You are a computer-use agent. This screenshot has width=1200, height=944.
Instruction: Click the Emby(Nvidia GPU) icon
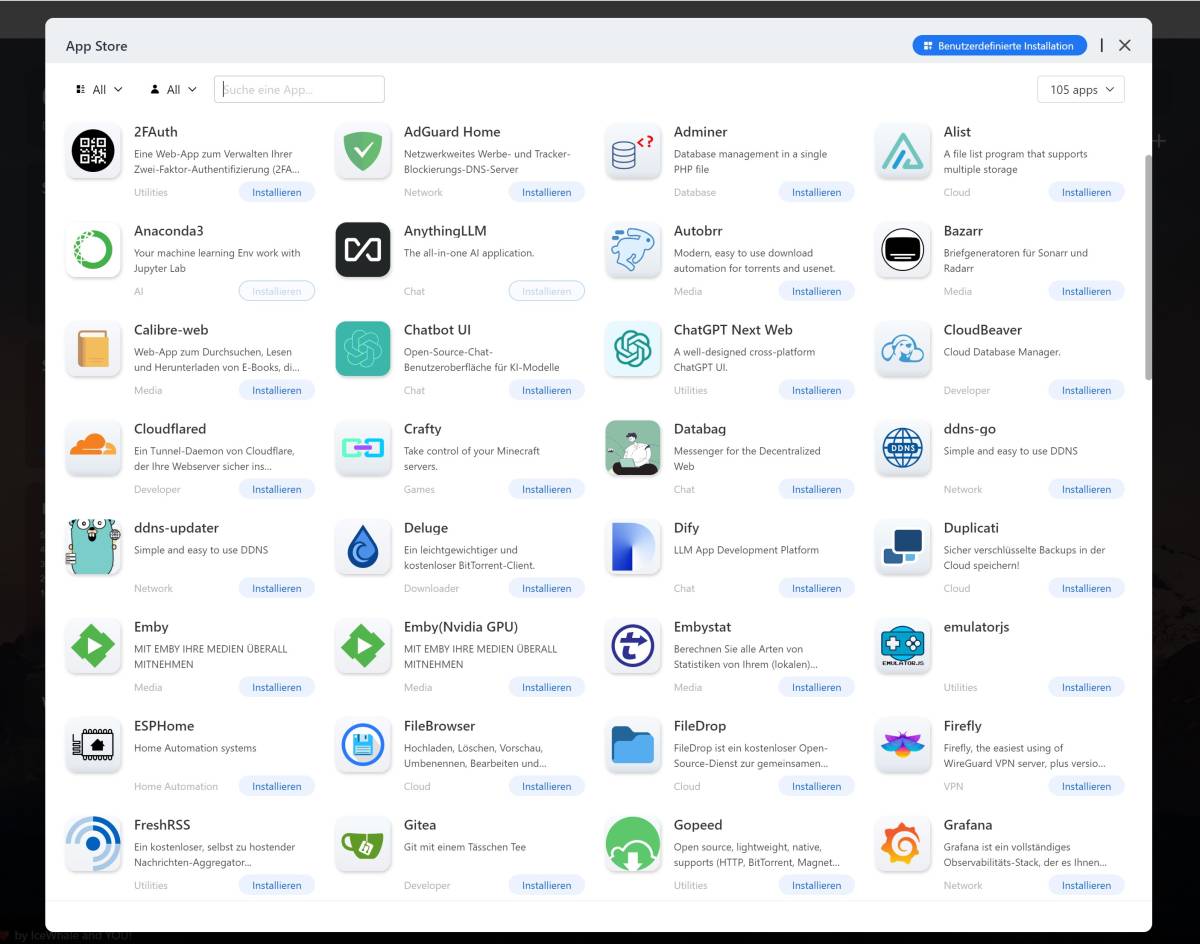click(363, 646)
